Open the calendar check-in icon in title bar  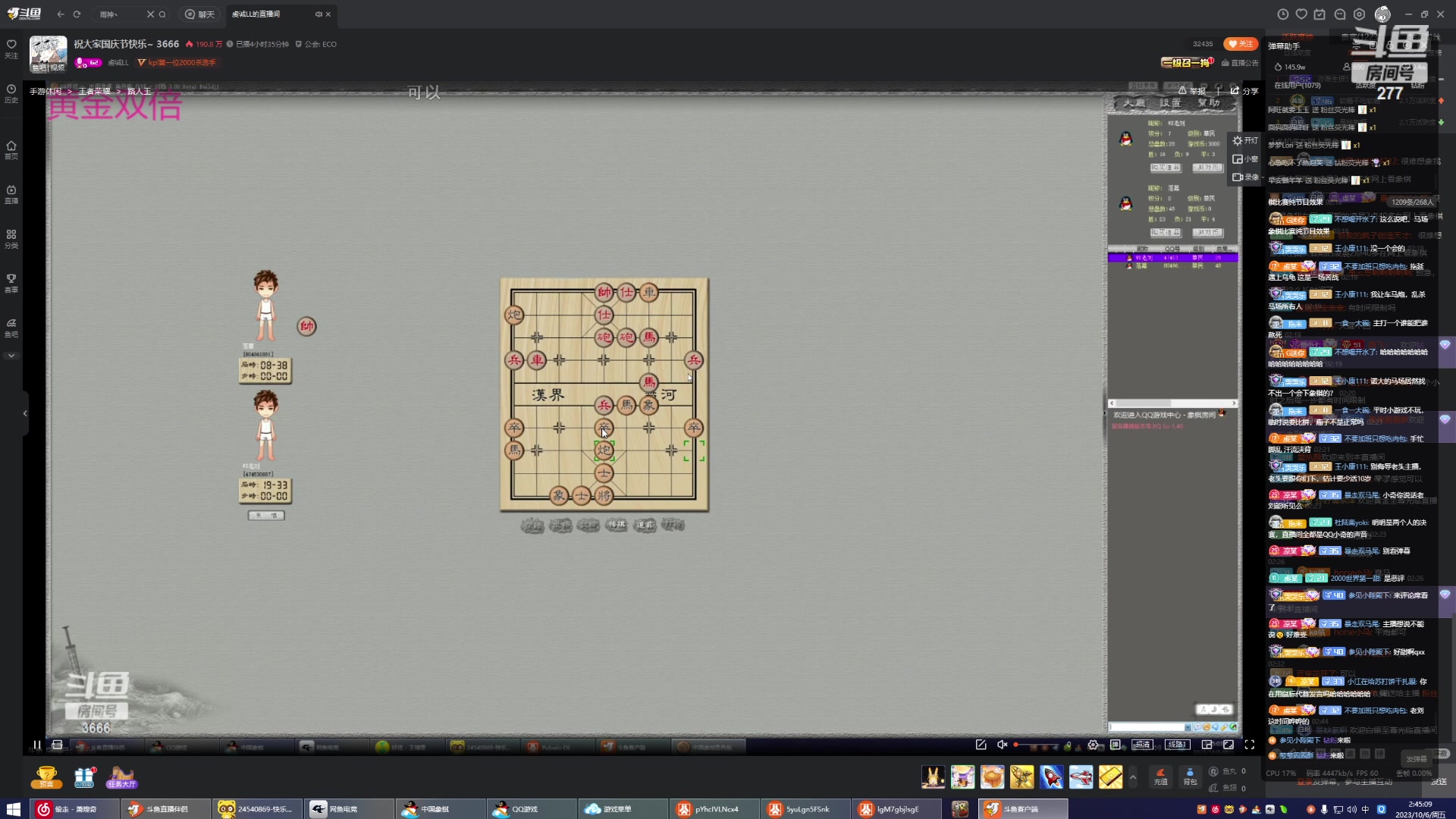click(1319, 14)
